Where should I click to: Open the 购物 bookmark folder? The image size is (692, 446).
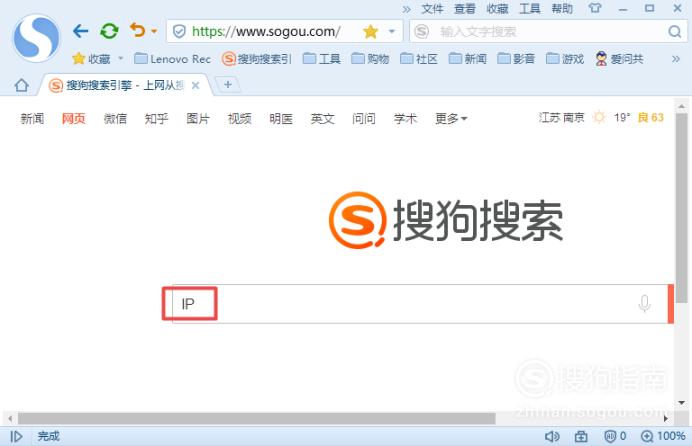tap(370, 59)
